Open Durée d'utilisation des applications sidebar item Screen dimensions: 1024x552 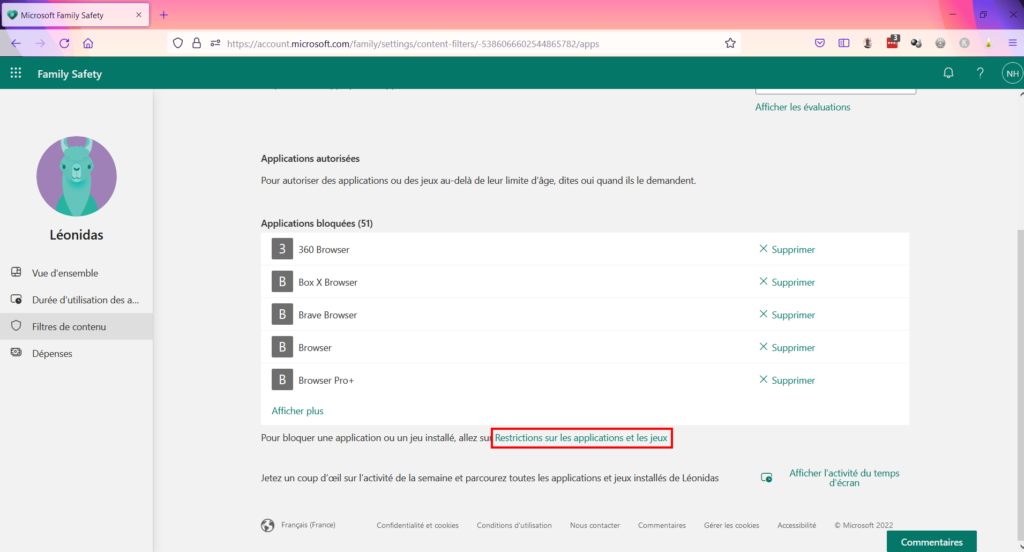pos(76,300)
